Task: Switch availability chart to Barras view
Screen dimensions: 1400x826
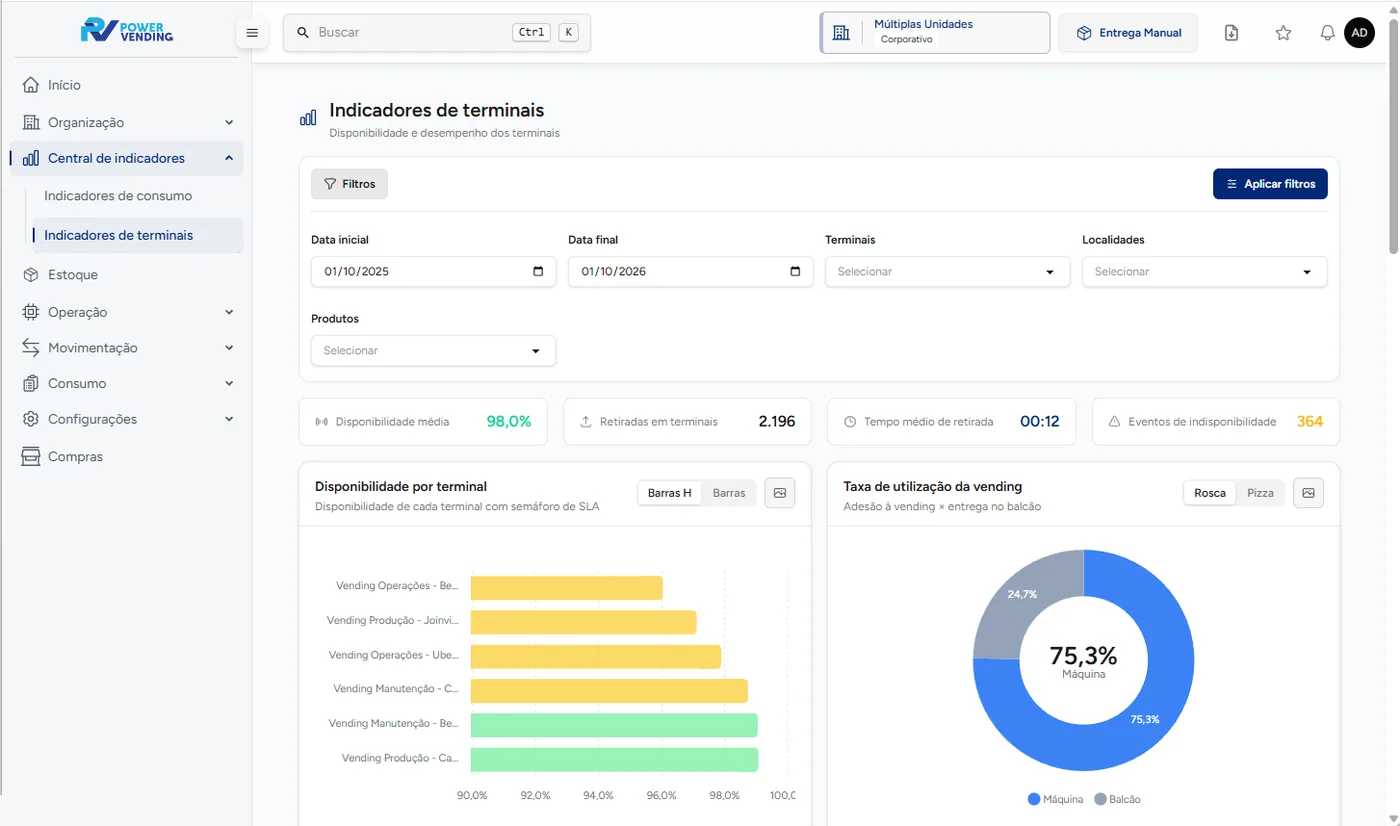Action: click(x=729, y=493)
